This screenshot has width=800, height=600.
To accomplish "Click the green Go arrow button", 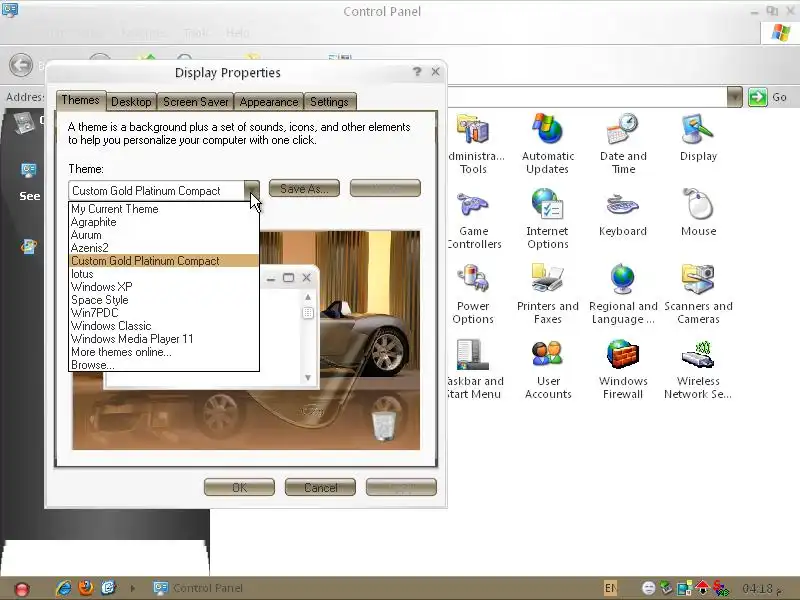I will point(758,97).
